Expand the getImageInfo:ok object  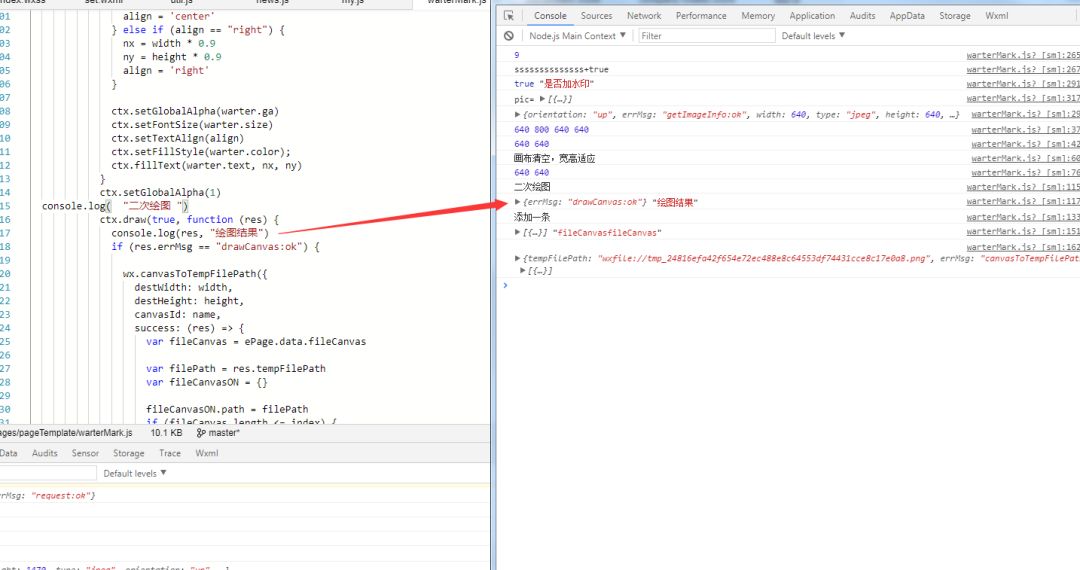click(x=517, y=115)
